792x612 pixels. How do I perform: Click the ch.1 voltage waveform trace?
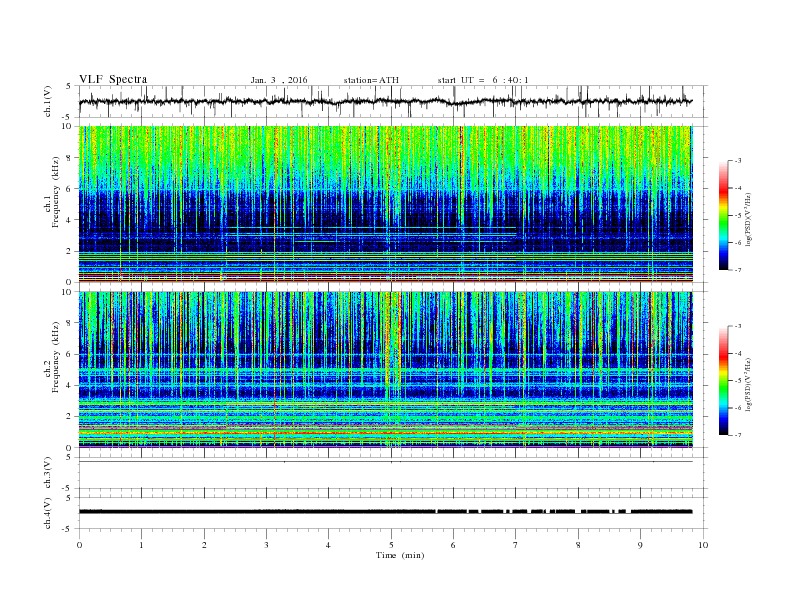(x=385, y=101)
